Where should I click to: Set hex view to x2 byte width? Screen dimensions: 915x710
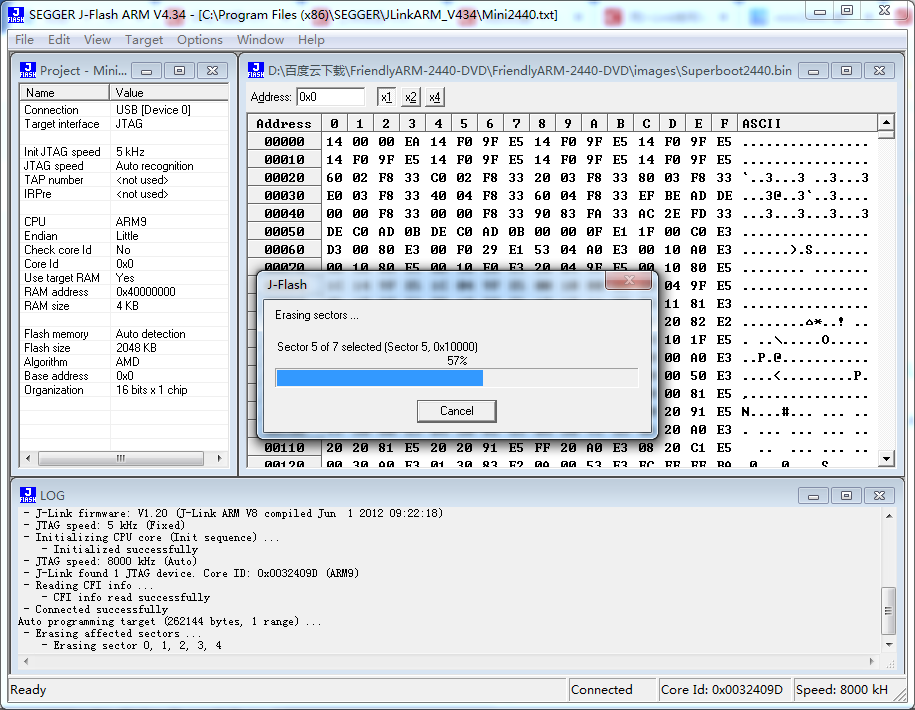pyautogui.click(x=410, y=97)
